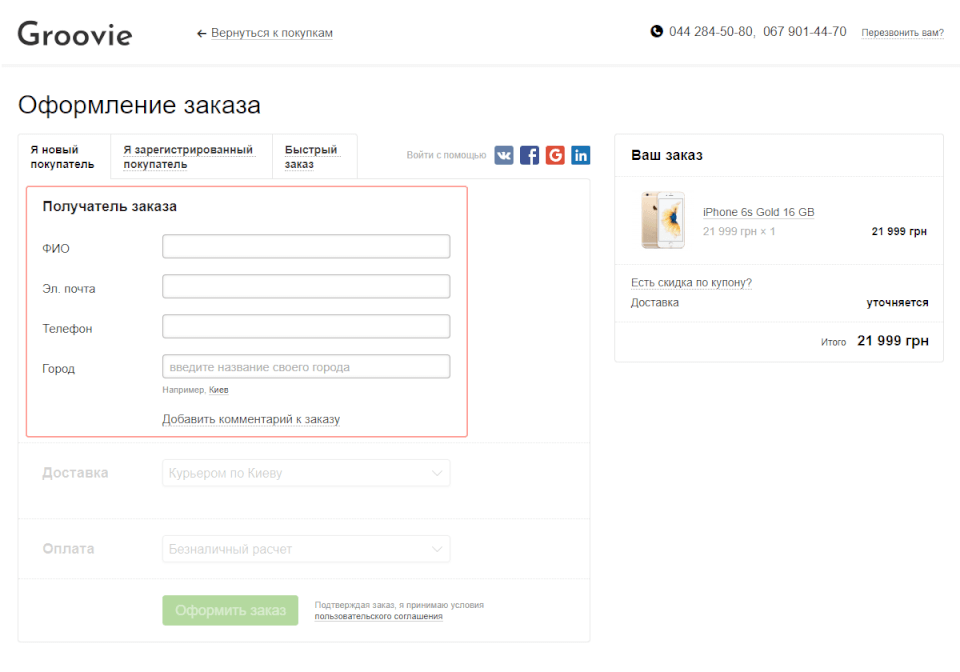Sign in with VK icon
960x672 pixels.
click(x=504, y=155)
